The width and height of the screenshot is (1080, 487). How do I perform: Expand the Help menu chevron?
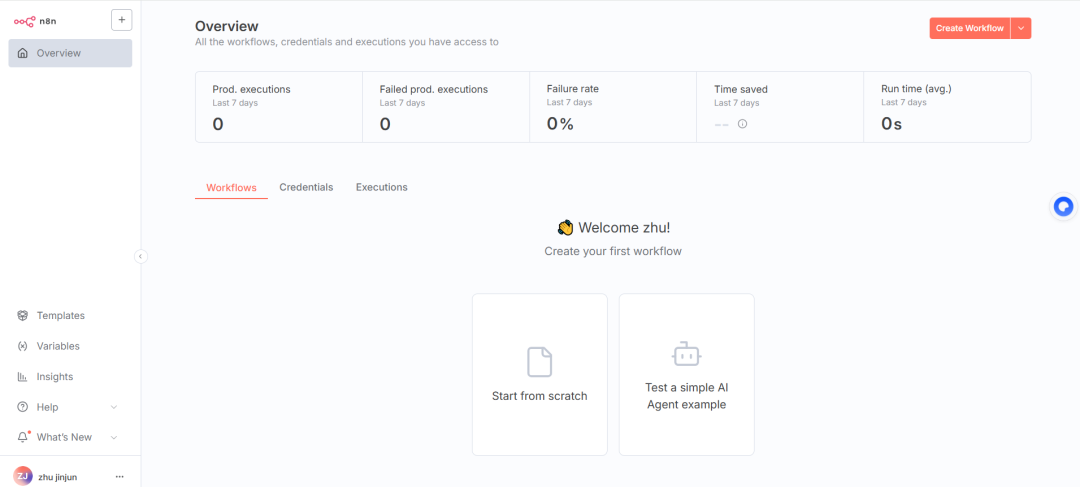click(x=114, y=407)
